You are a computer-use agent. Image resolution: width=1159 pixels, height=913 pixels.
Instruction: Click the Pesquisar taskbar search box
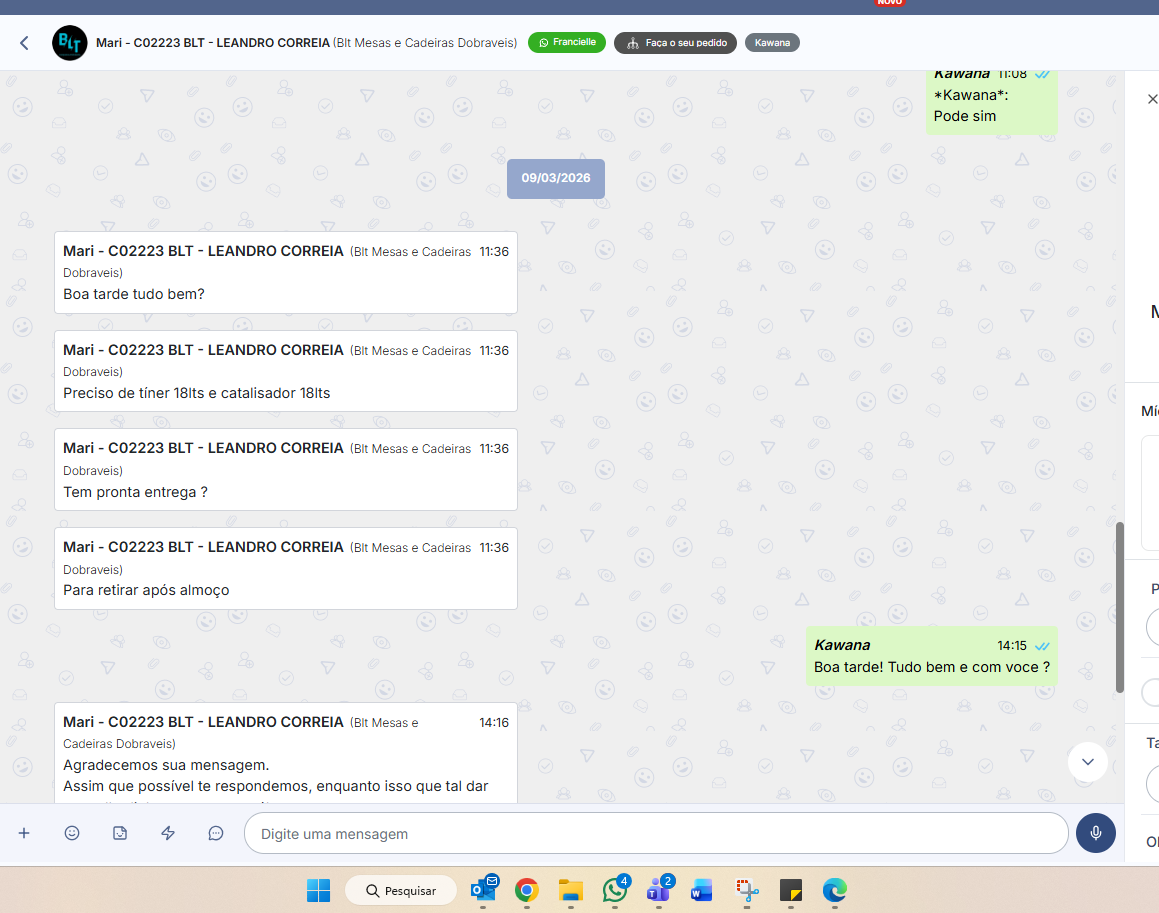click(x=400, y=890)
